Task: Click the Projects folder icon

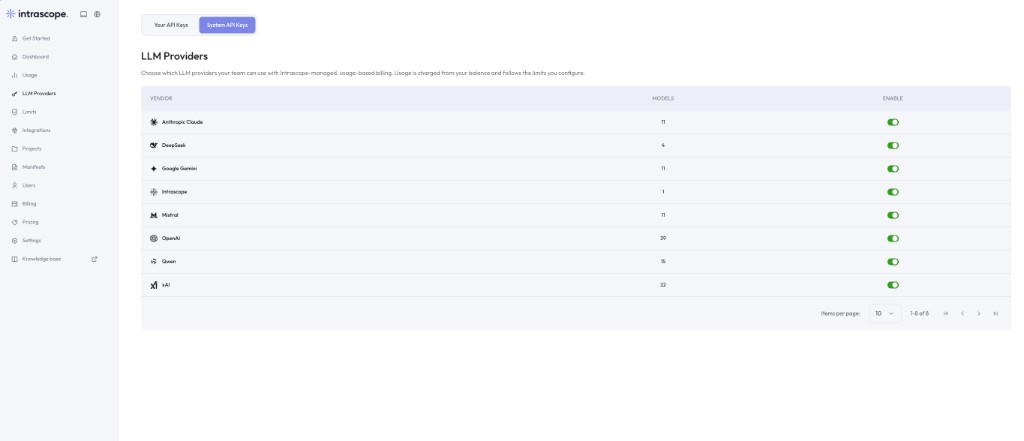Action: pos(15,148)
